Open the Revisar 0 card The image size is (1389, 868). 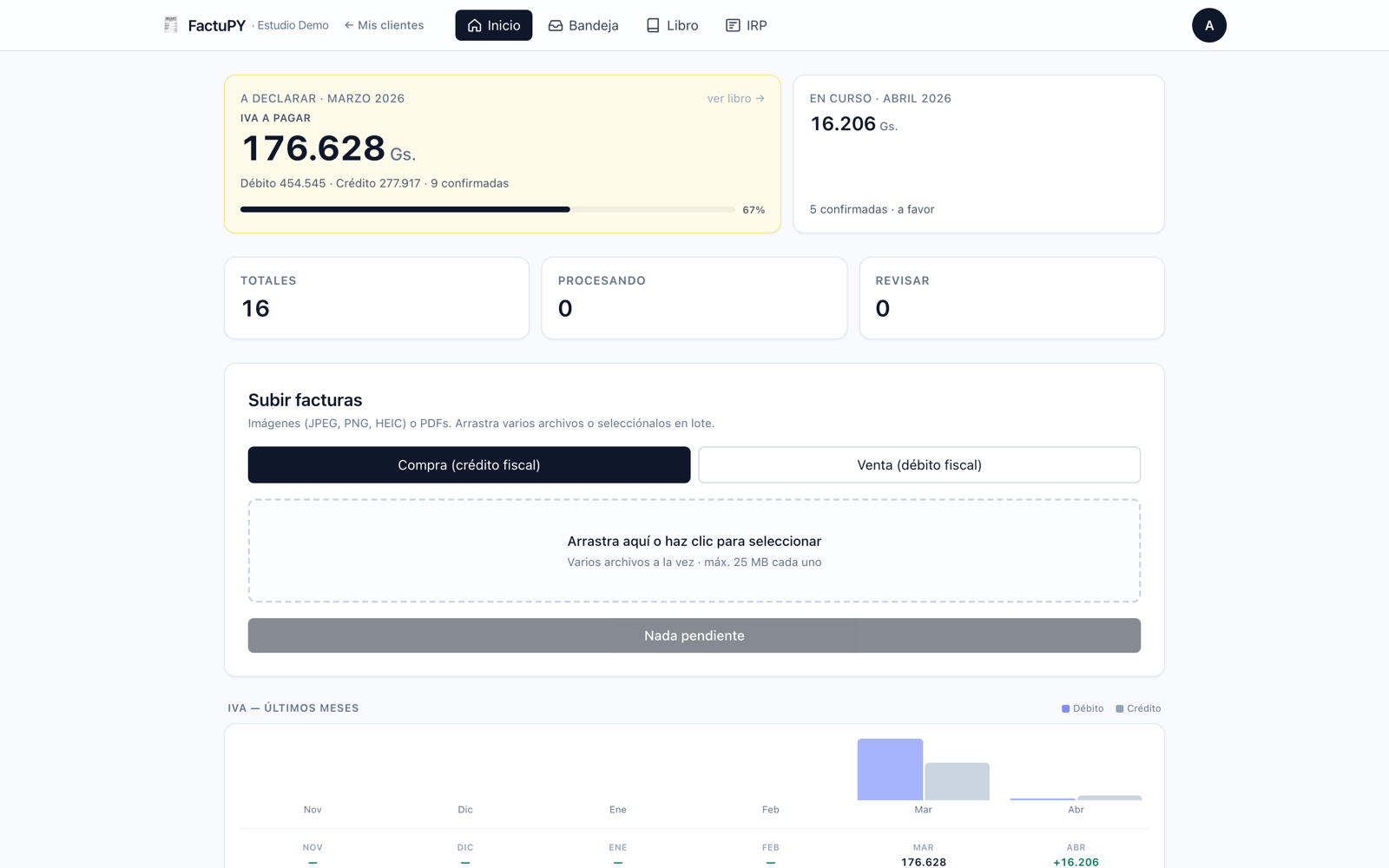[x=1011, y=298]
